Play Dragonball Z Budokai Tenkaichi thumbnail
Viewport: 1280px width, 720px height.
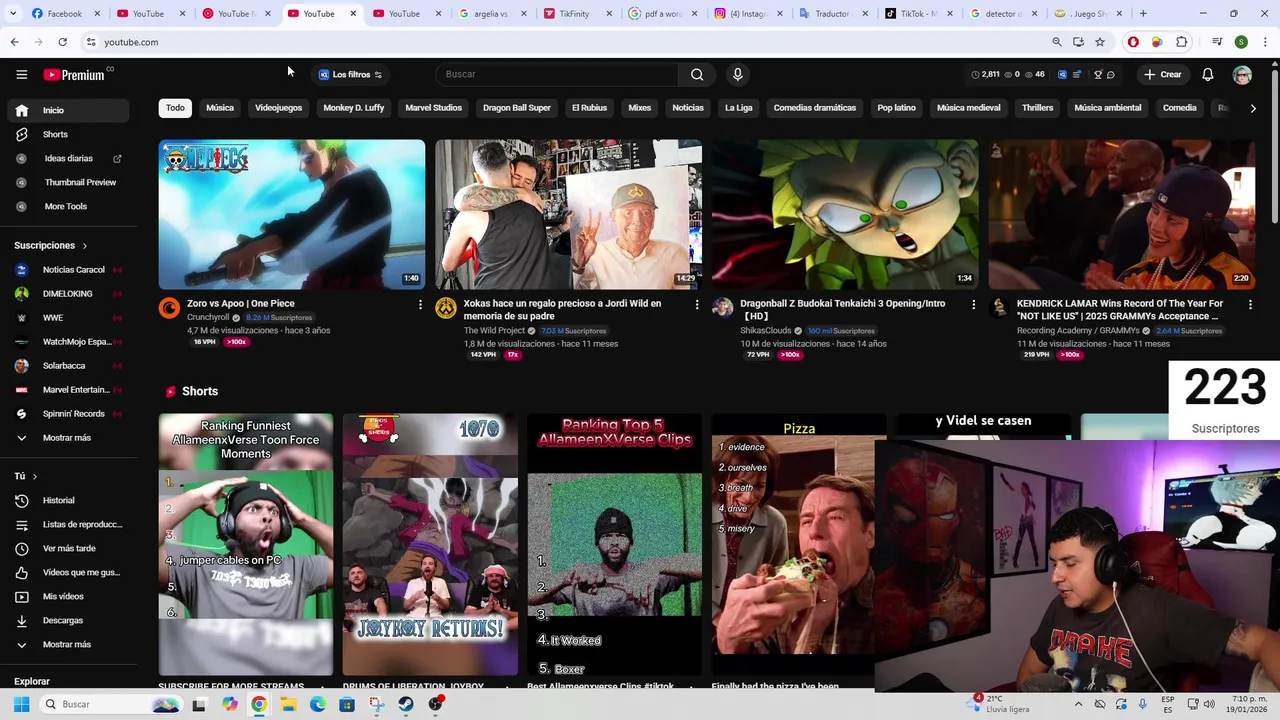[845, 214]
